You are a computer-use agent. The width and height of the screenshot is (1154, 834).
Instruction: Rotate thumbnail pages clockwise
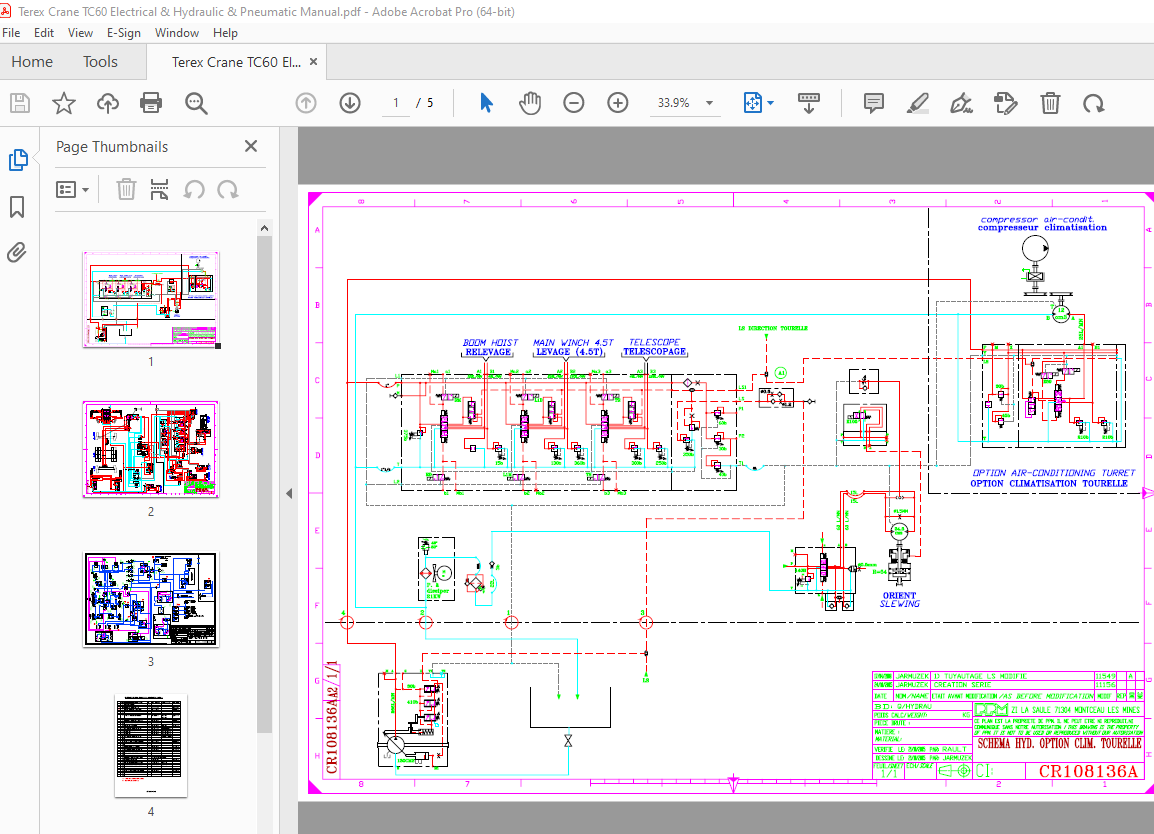[227, 190]
